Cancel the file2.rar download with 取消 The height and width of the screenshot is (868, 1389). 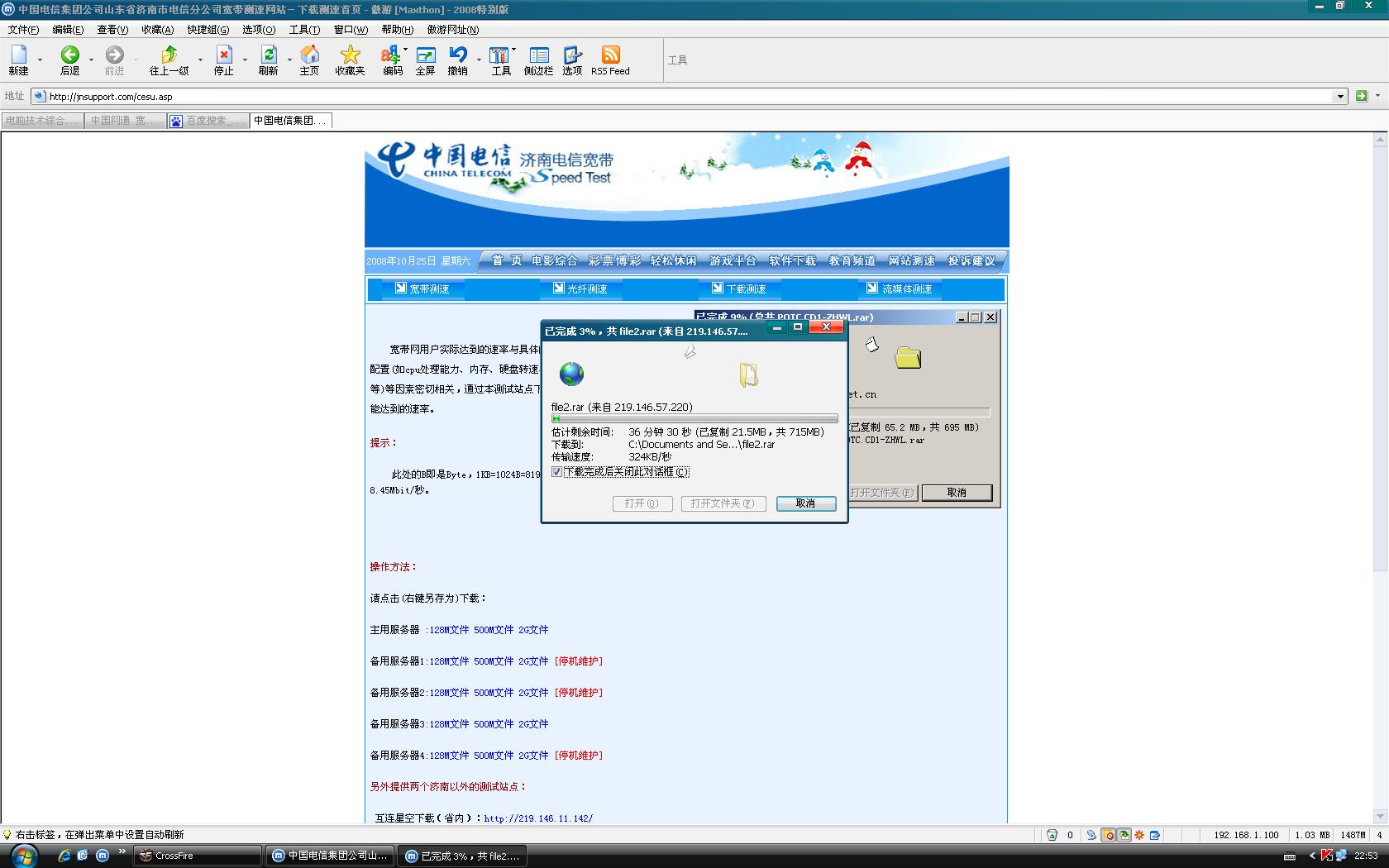805,503
